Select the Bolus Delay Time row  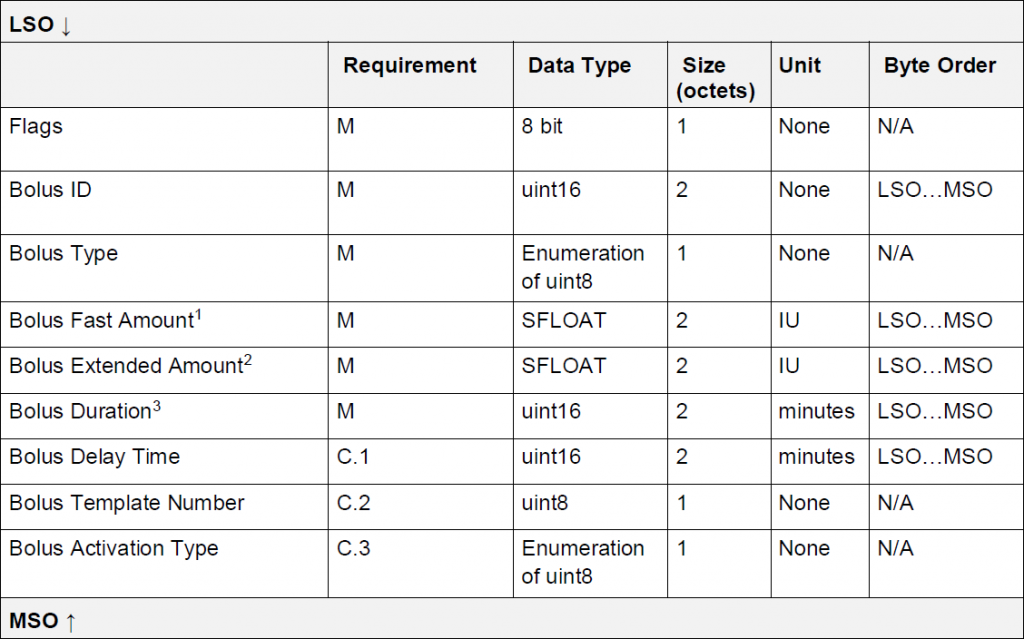(512, 461)
